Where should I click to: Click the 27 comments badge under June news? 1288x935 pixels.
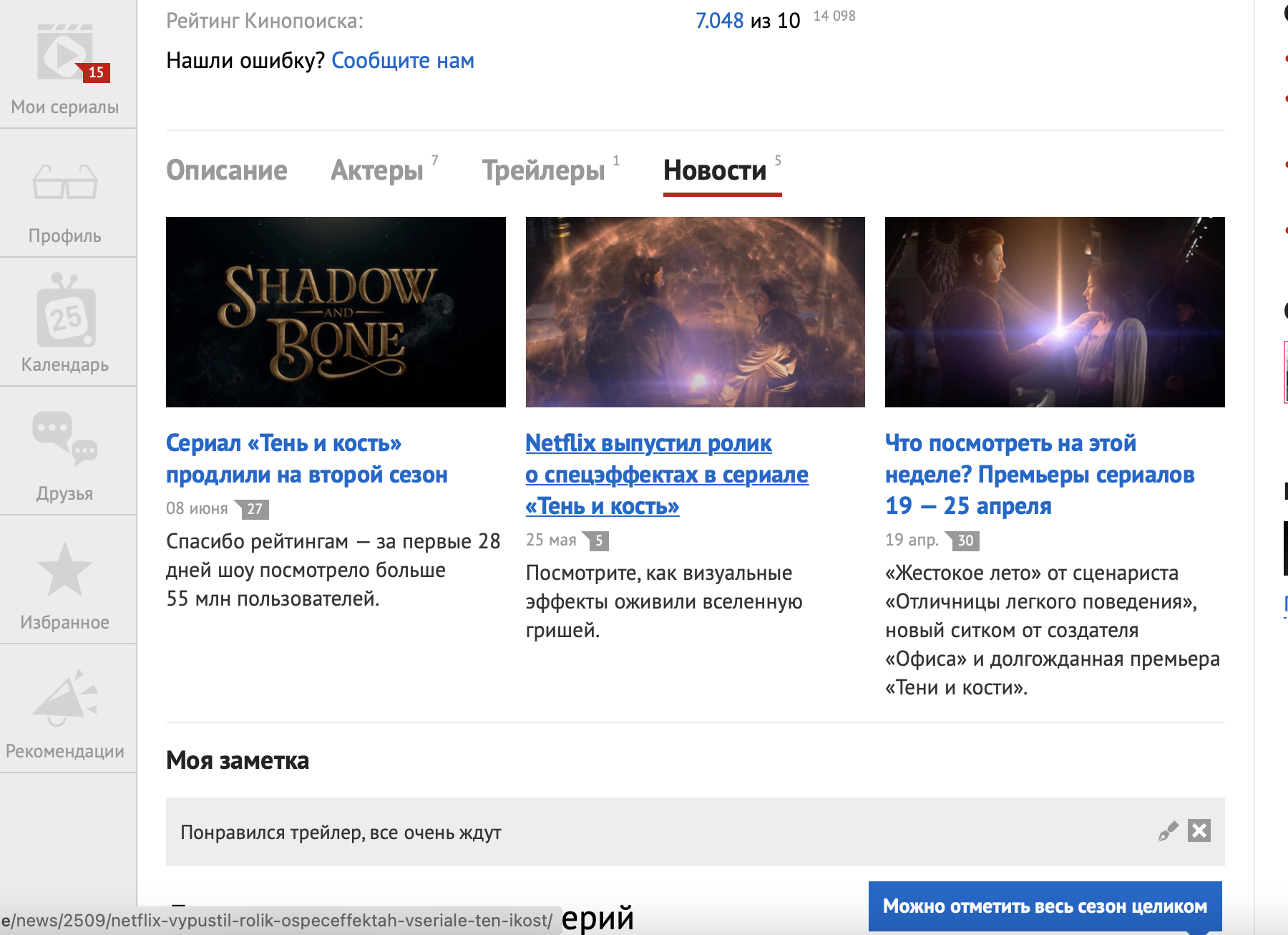pyautogui.click(x=252, y=509)
